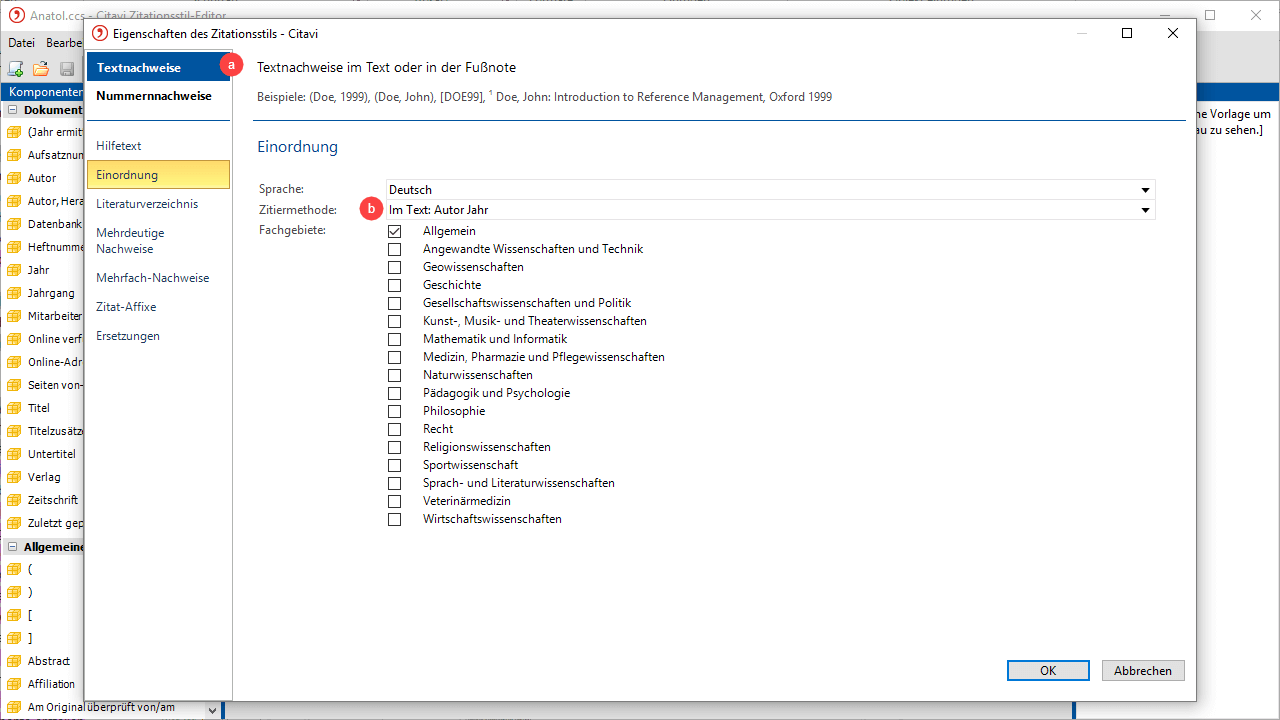This screenshot has height=720, width=1280.
Task: Open the Zitiermethode dropdown
Action: 1145,210
